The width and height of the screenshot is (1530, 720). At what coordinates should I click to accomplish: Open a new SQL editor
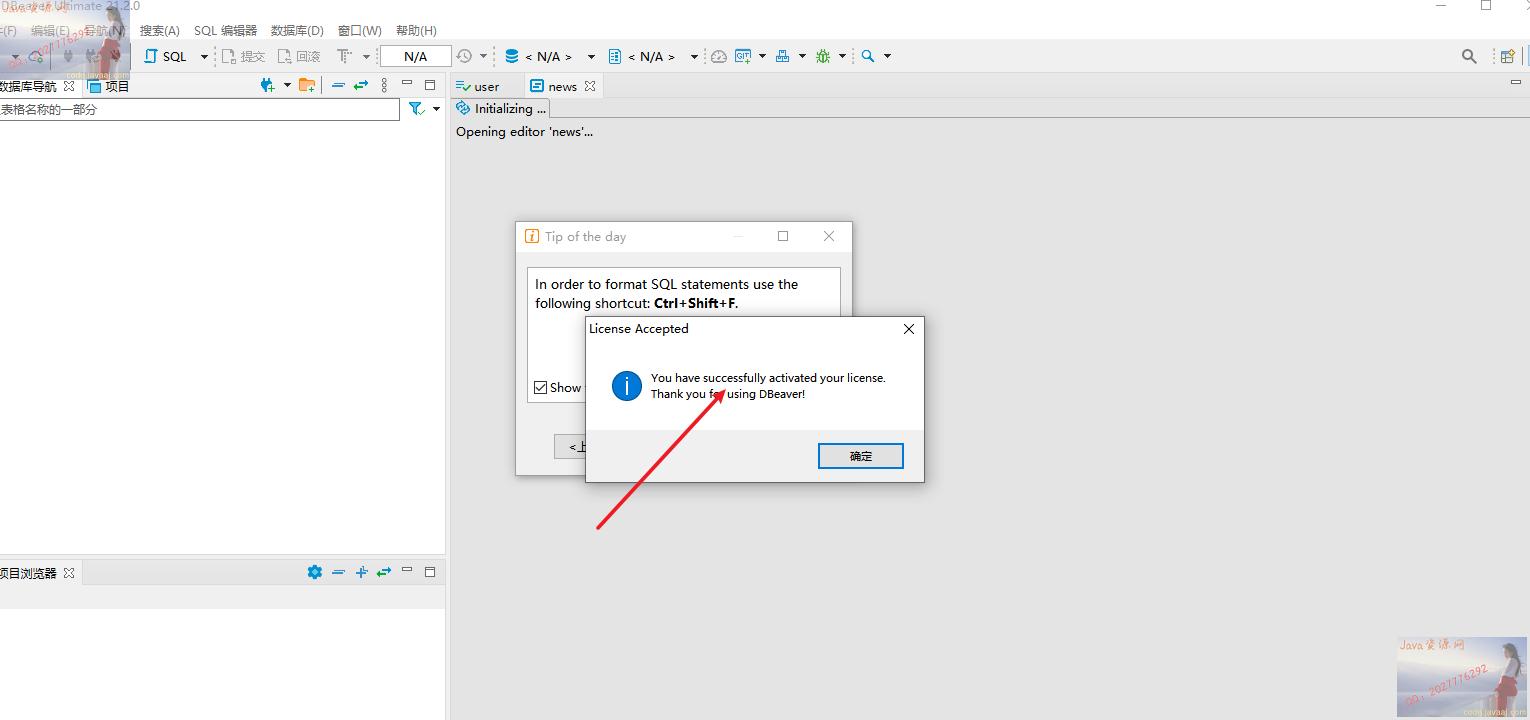(166, 56)
